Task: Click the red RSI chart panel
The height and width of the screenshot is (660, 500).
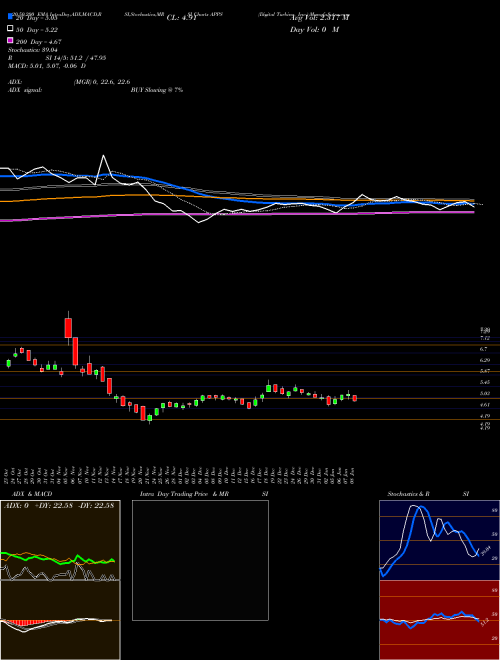Action: click(439, 620)
